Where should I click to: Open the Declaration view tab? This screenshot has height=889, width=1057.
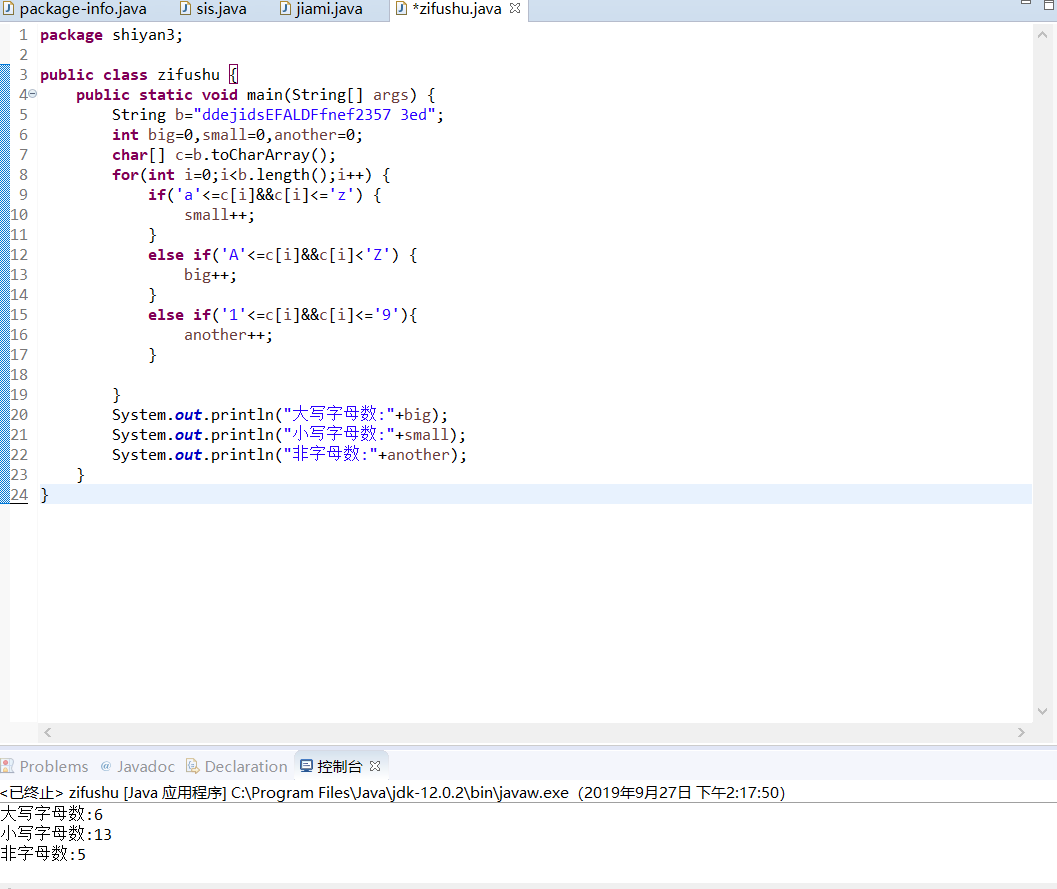[237, 766]
